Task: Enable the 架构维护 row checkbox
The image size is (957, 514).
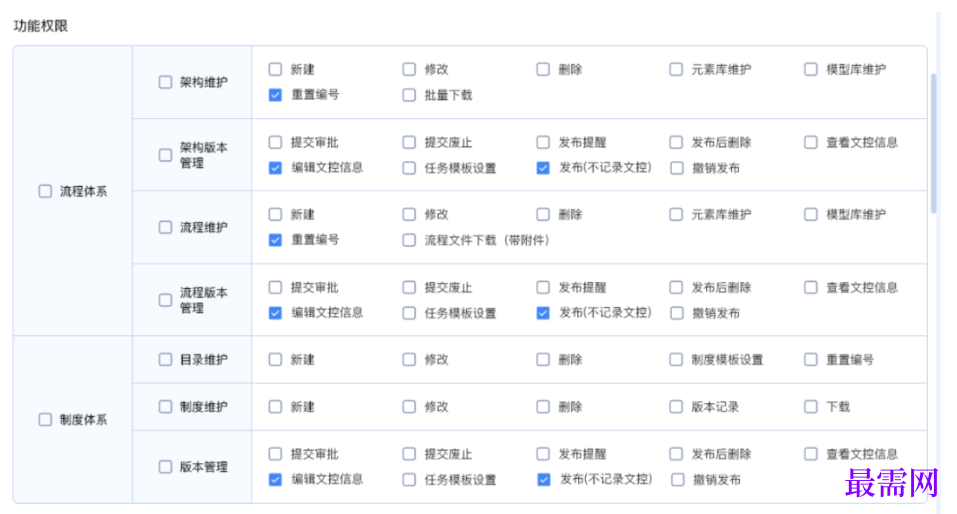Action: (165, 82)
